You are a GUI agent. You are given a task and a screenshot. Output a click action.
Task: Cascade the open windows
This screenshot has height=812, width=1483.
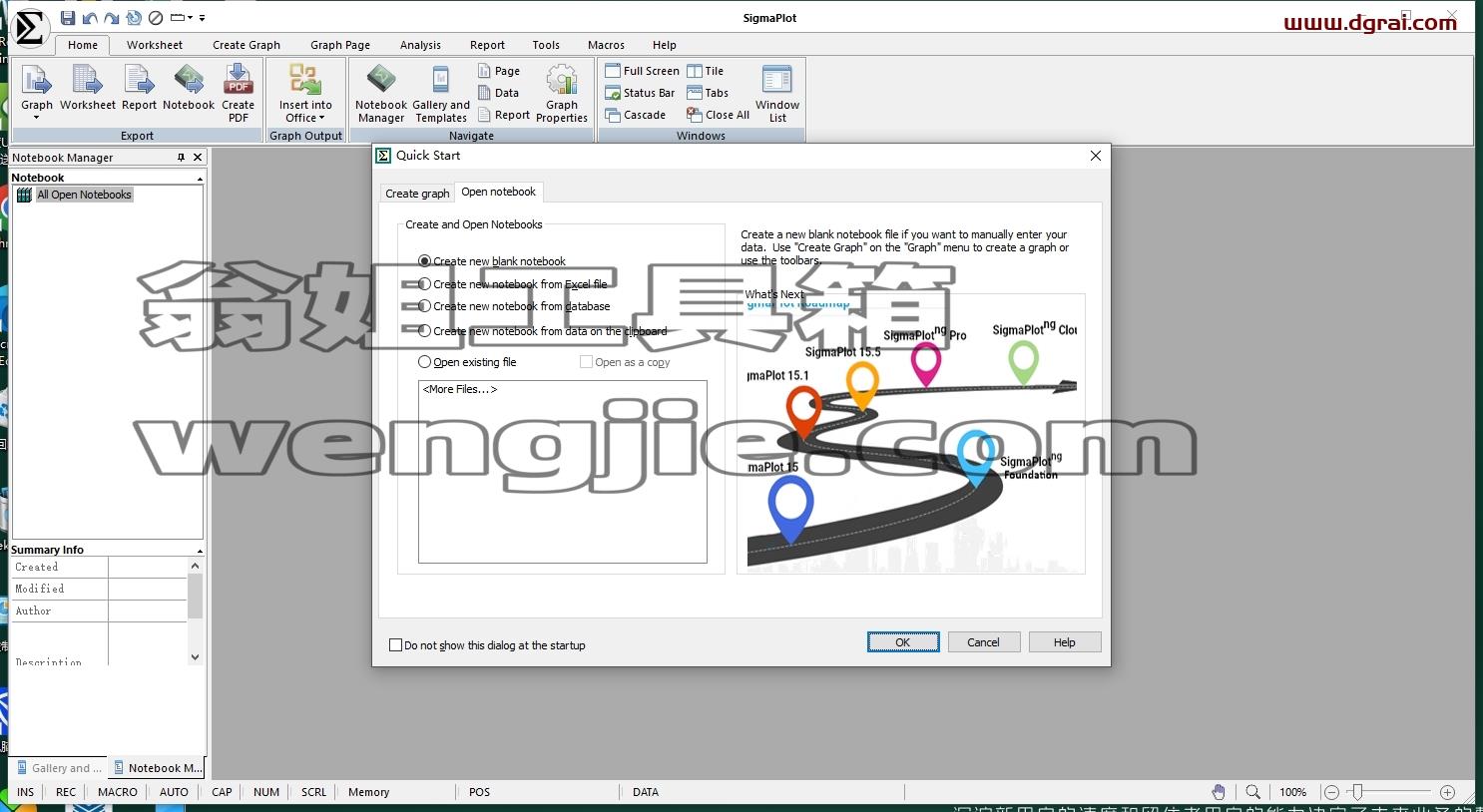pyautogui.click(x=635, y=115)
